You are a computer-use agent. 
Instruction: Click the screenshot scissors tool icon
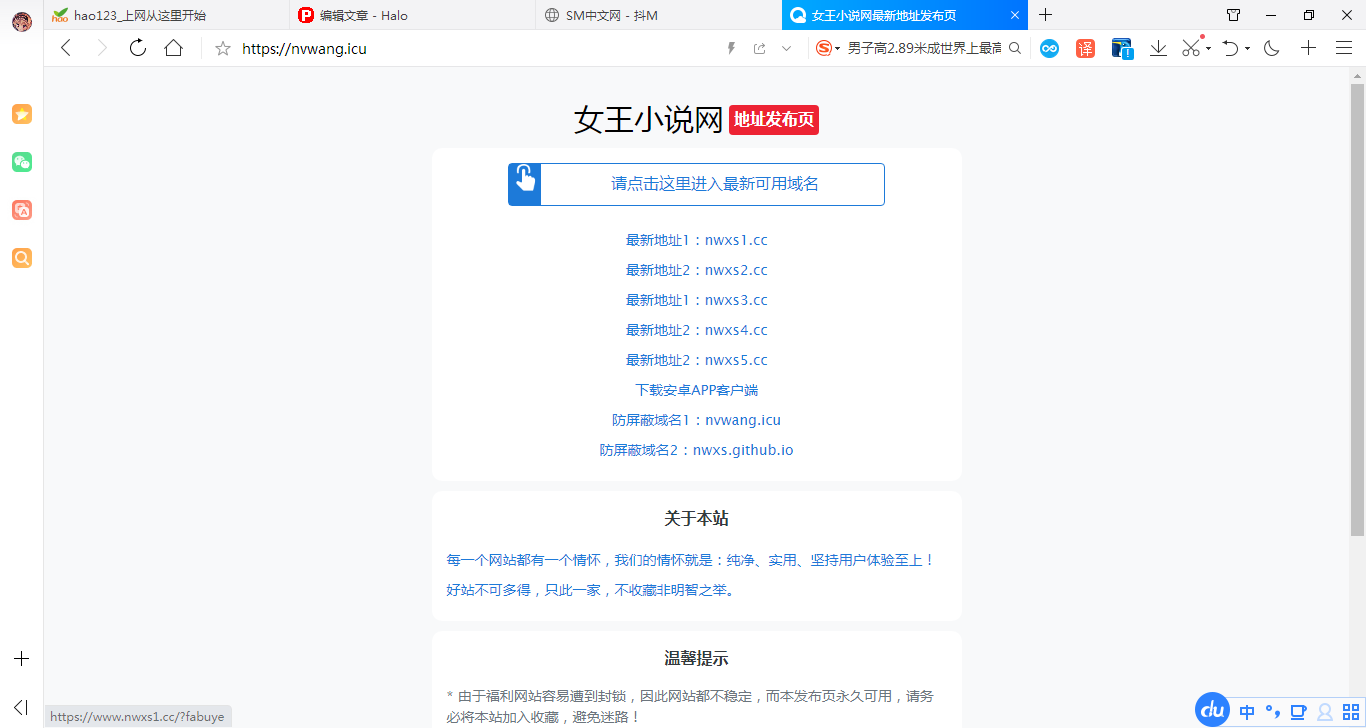[x=1190, y=48]
